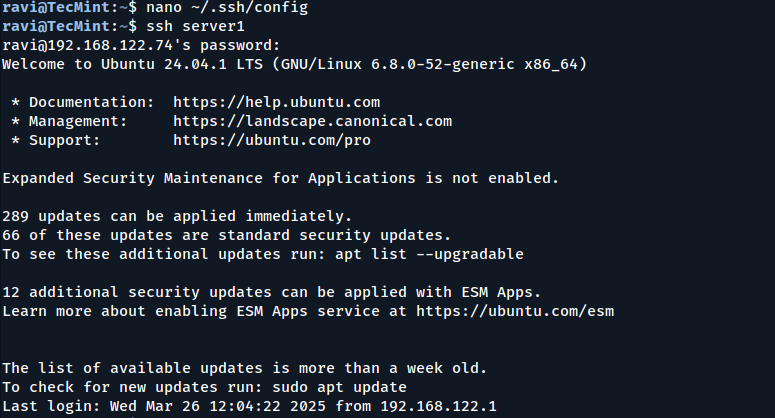Click the 'x86_64' architecture text
The height and width of the screenshot is (418, 775).
point(551,64)
